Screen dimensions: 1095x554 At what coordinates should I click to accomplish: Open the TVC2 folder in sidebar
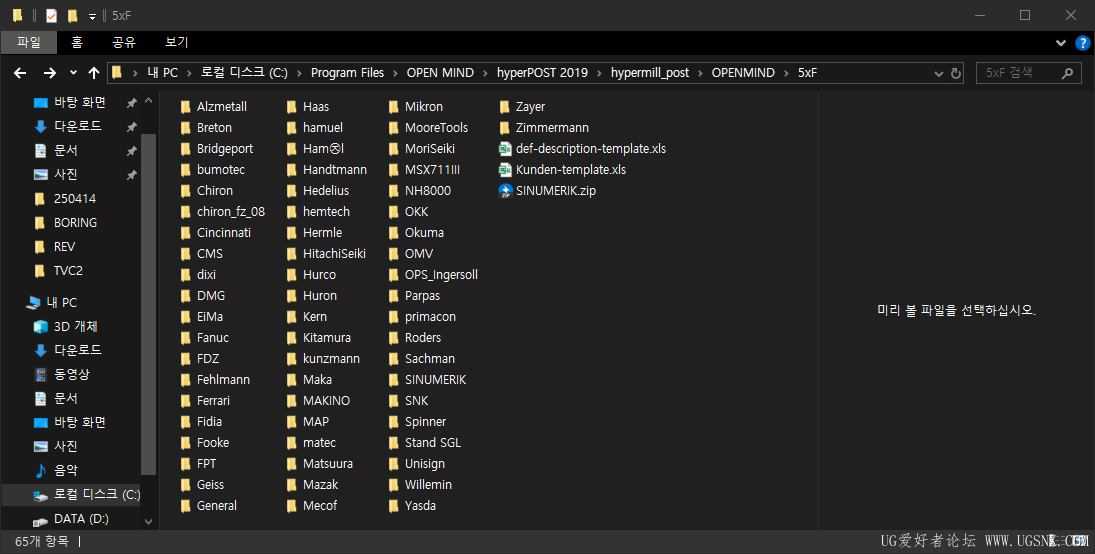[68, 270]
